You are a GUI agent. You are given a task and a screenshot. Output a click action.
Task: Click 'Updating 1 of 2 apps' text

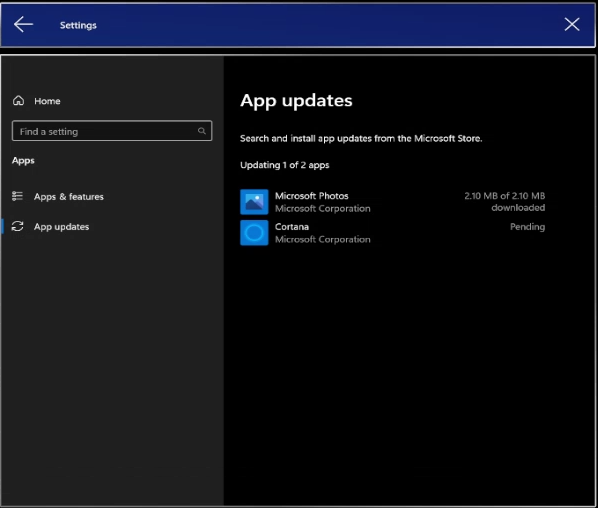coord(285,165)
